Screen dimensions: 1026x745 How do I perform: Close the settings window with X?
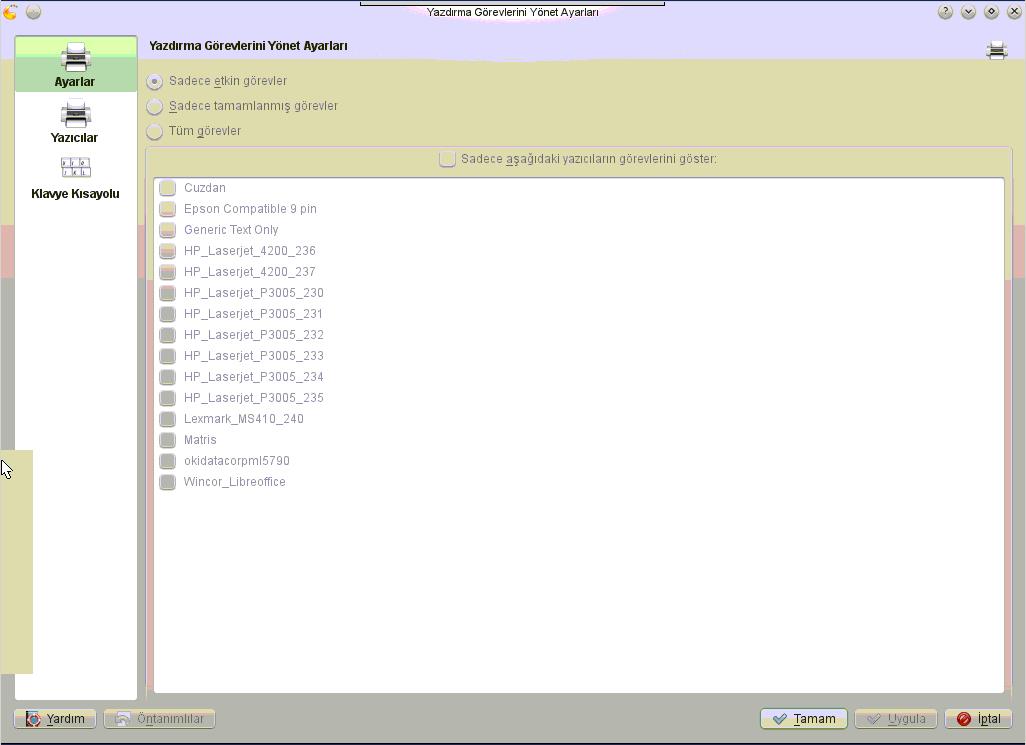tap(1014, 12)
